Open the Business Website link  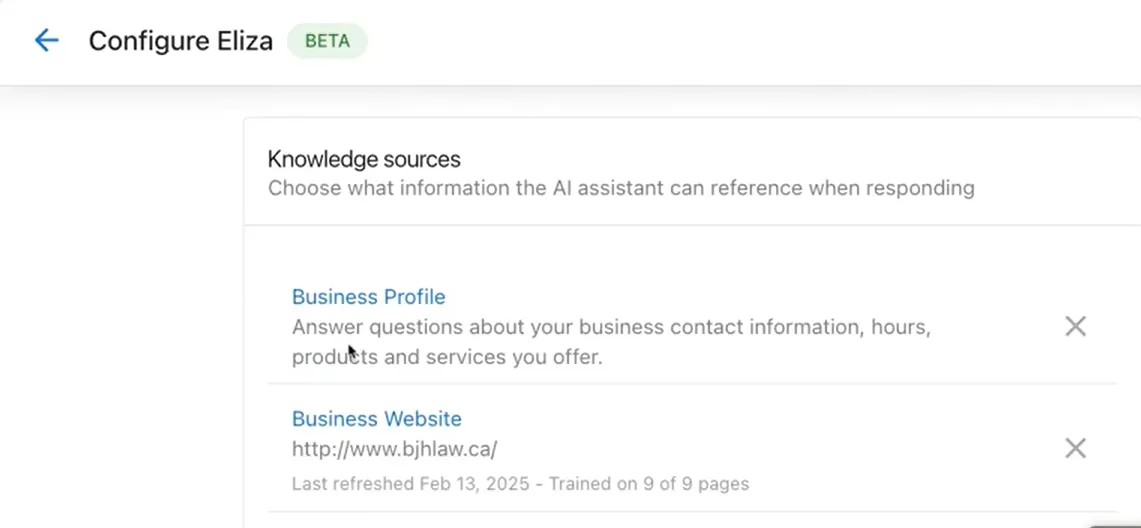[376, 419]
